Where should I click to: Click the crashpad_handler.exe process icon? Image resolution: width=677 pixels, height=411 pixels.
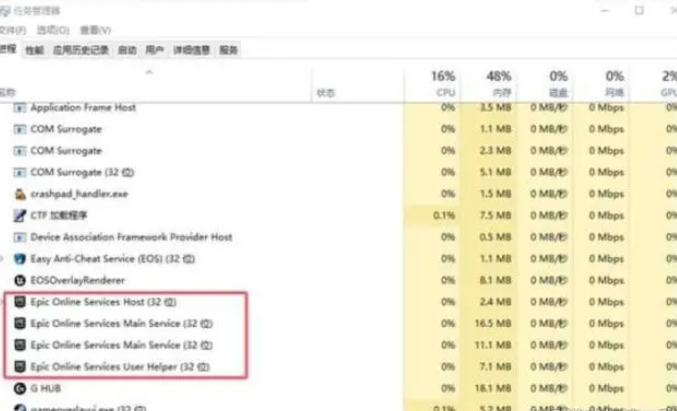point(19,194)
